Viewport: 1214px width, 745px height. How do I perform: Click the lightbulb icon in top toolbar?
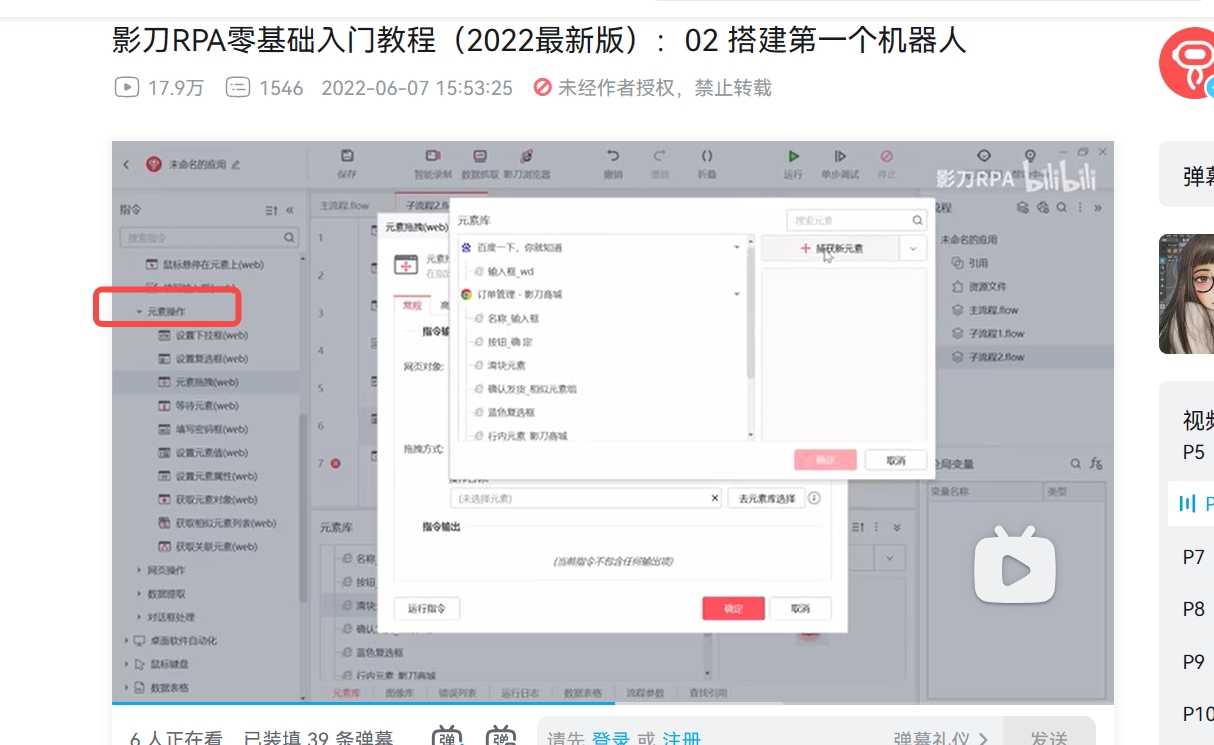click(1030, 157)
